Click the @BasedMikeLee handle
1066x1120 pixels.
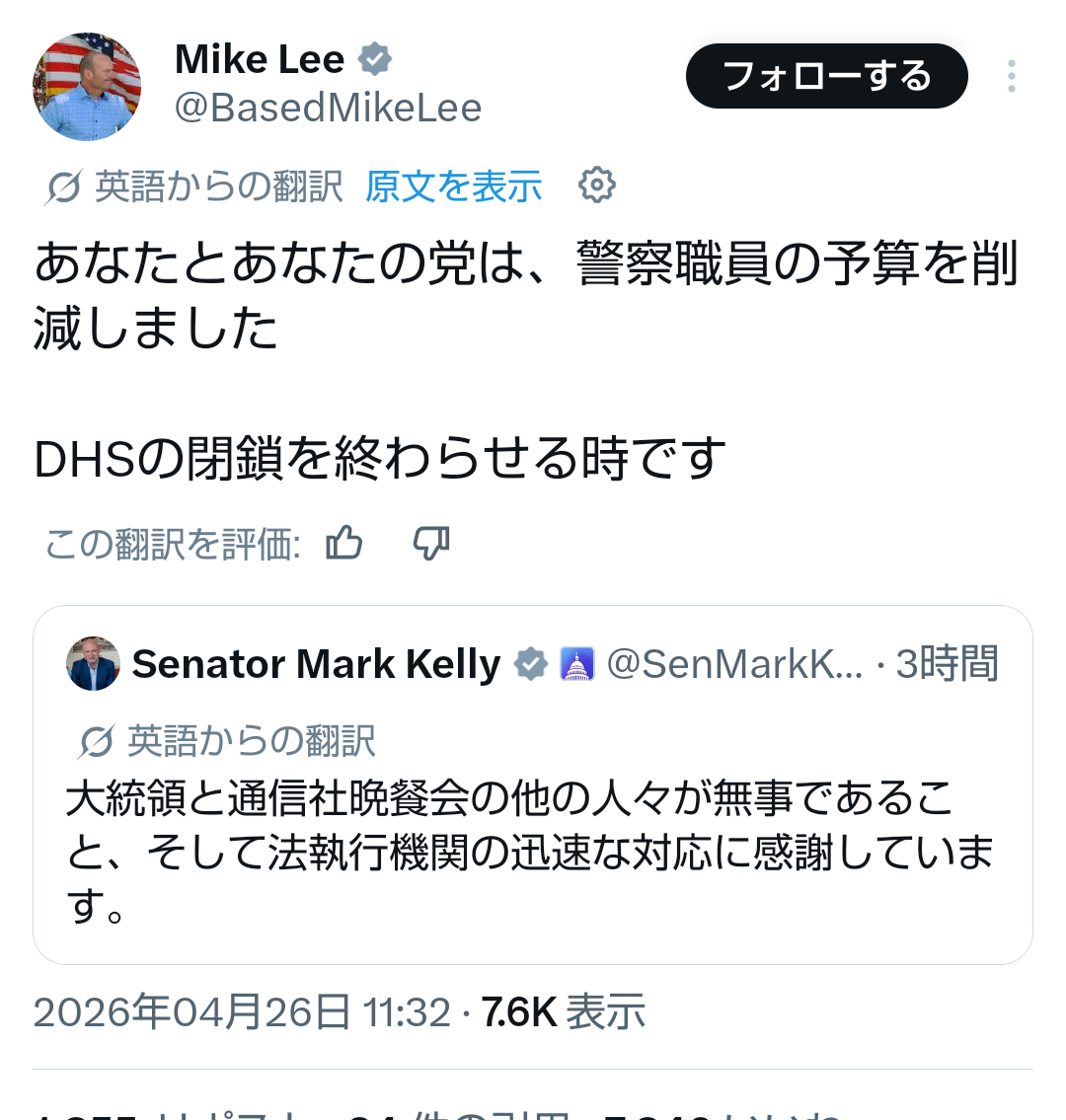[x=328, y=108]
